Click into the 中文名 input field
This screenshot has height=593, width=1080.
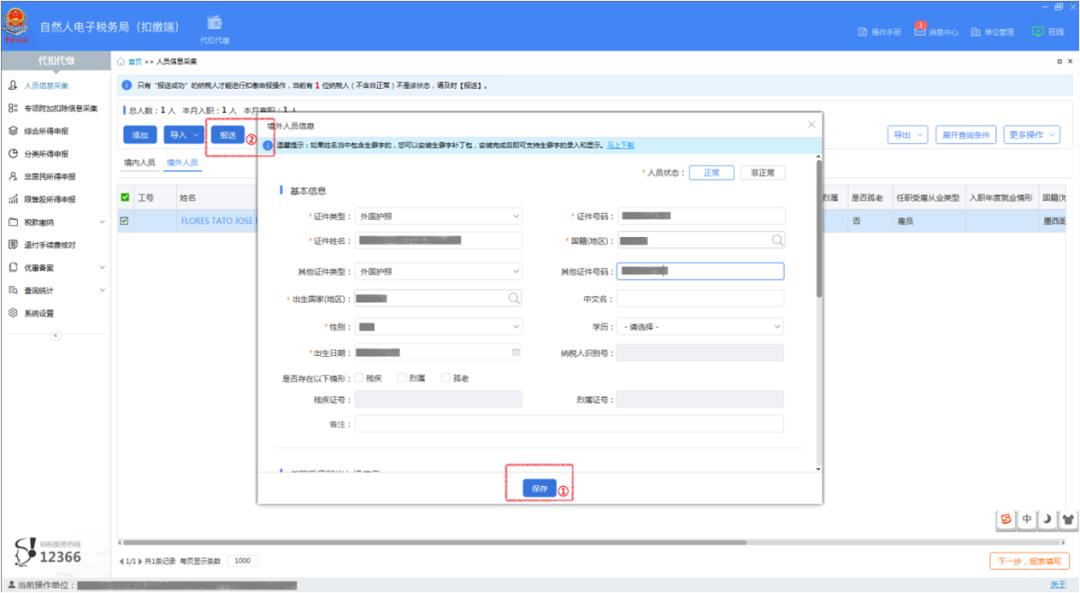700,298
